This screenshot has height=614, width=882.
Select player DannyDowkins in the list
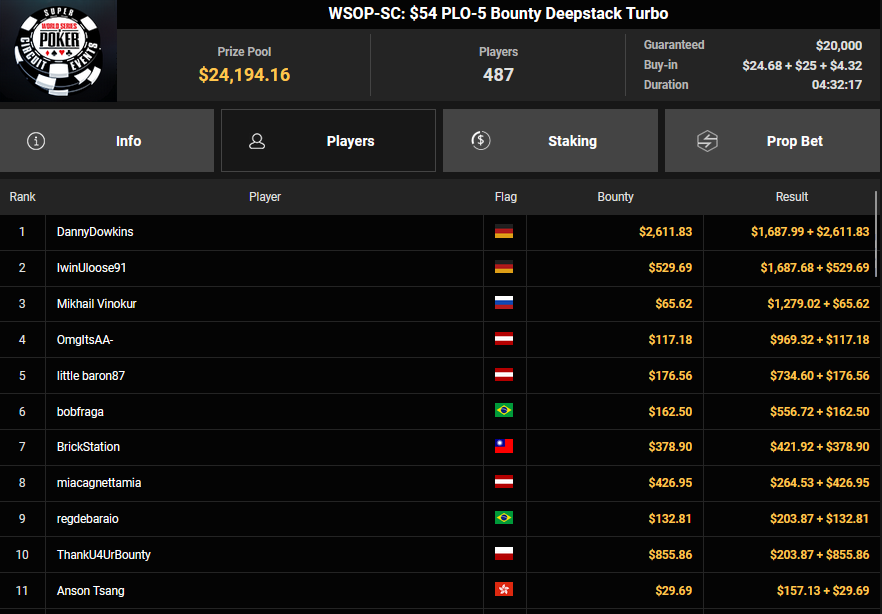(x=95, y=232)
